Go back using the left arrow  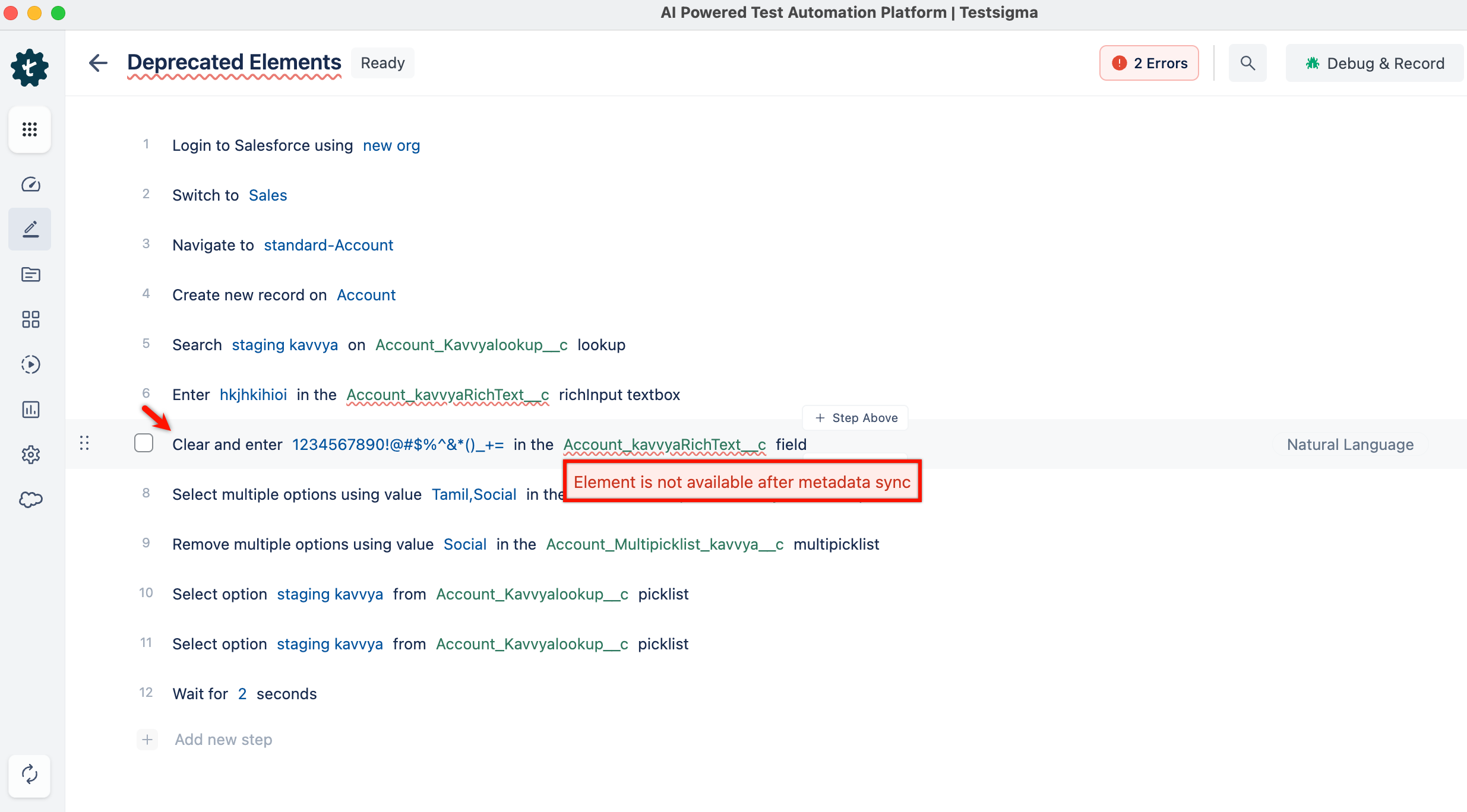point(98,63)
